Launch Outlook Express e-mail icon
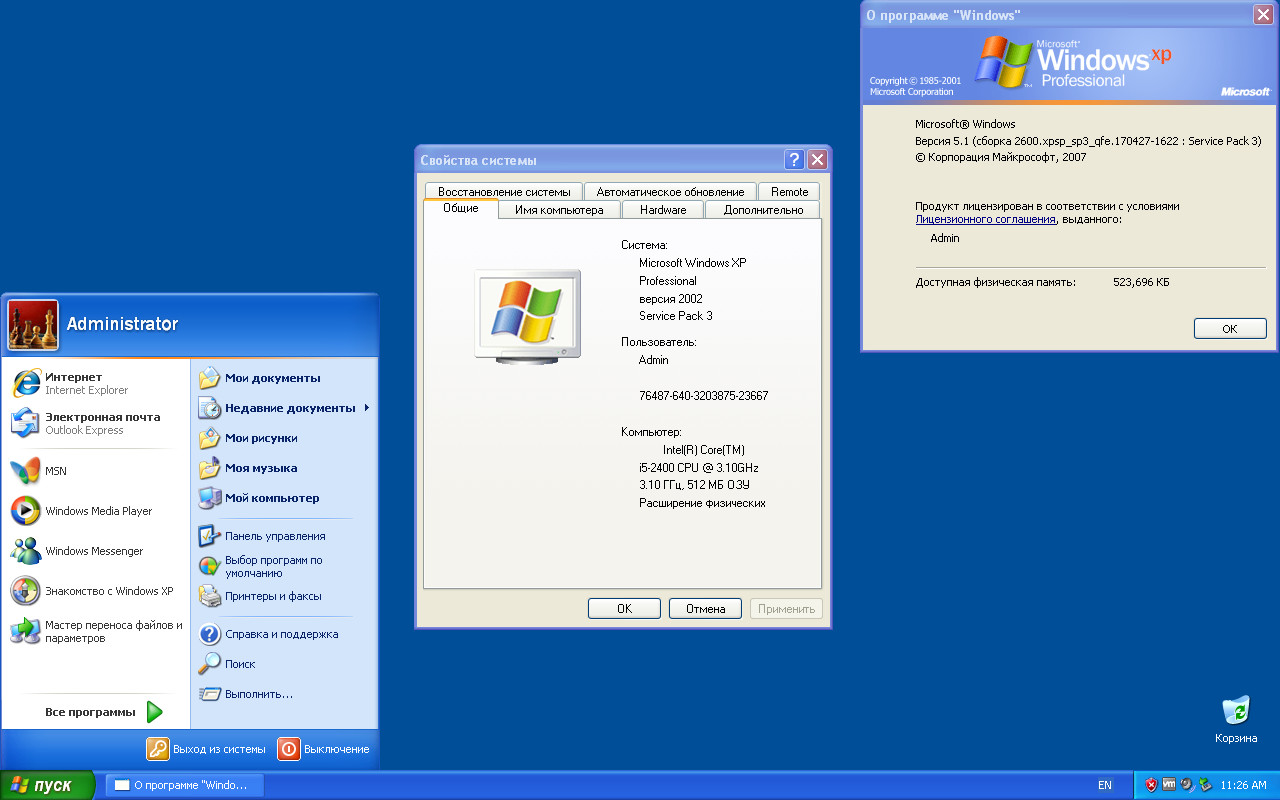Image resolution: width=1280 pixels, height=800 pixels. pos(25,423)
